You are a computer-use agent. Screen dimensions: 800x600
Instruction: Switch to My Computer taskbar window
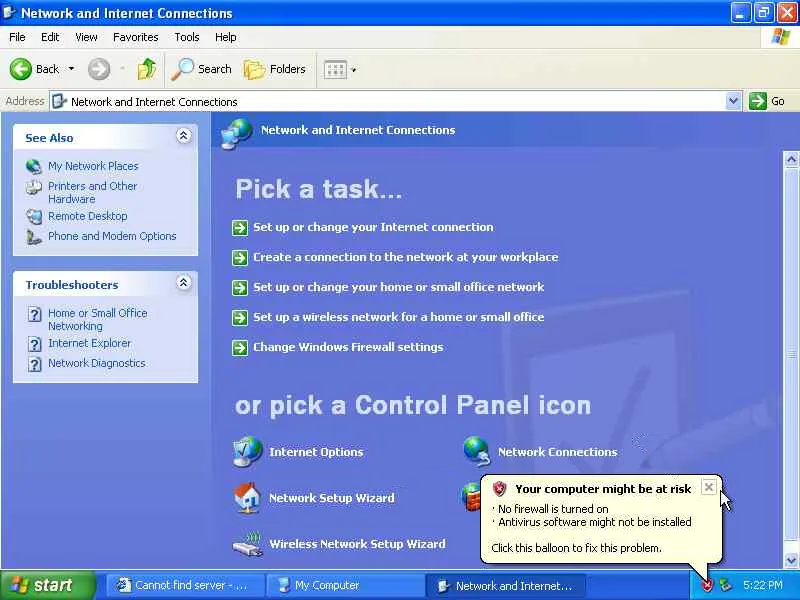[345, 585]
